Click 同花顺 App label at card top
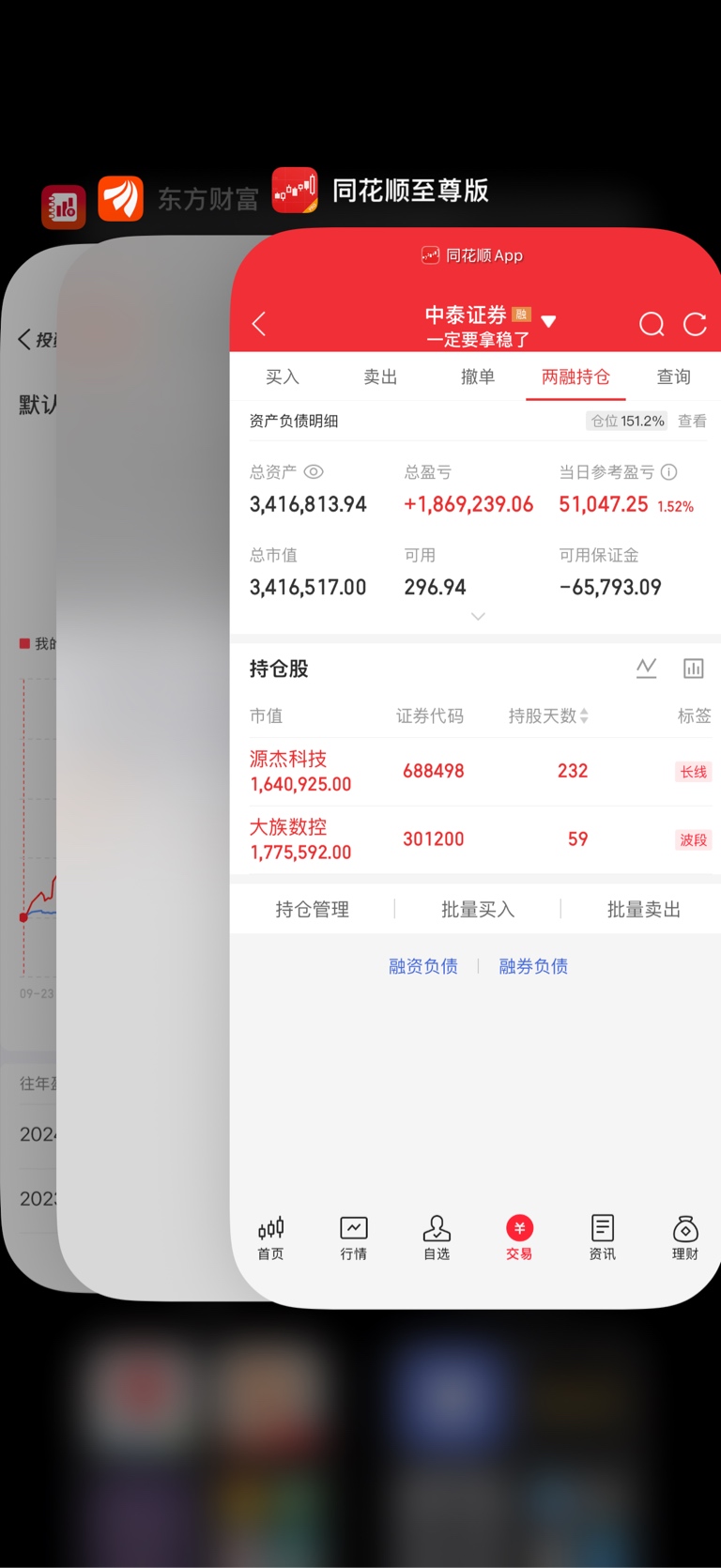 click(472, 255)
